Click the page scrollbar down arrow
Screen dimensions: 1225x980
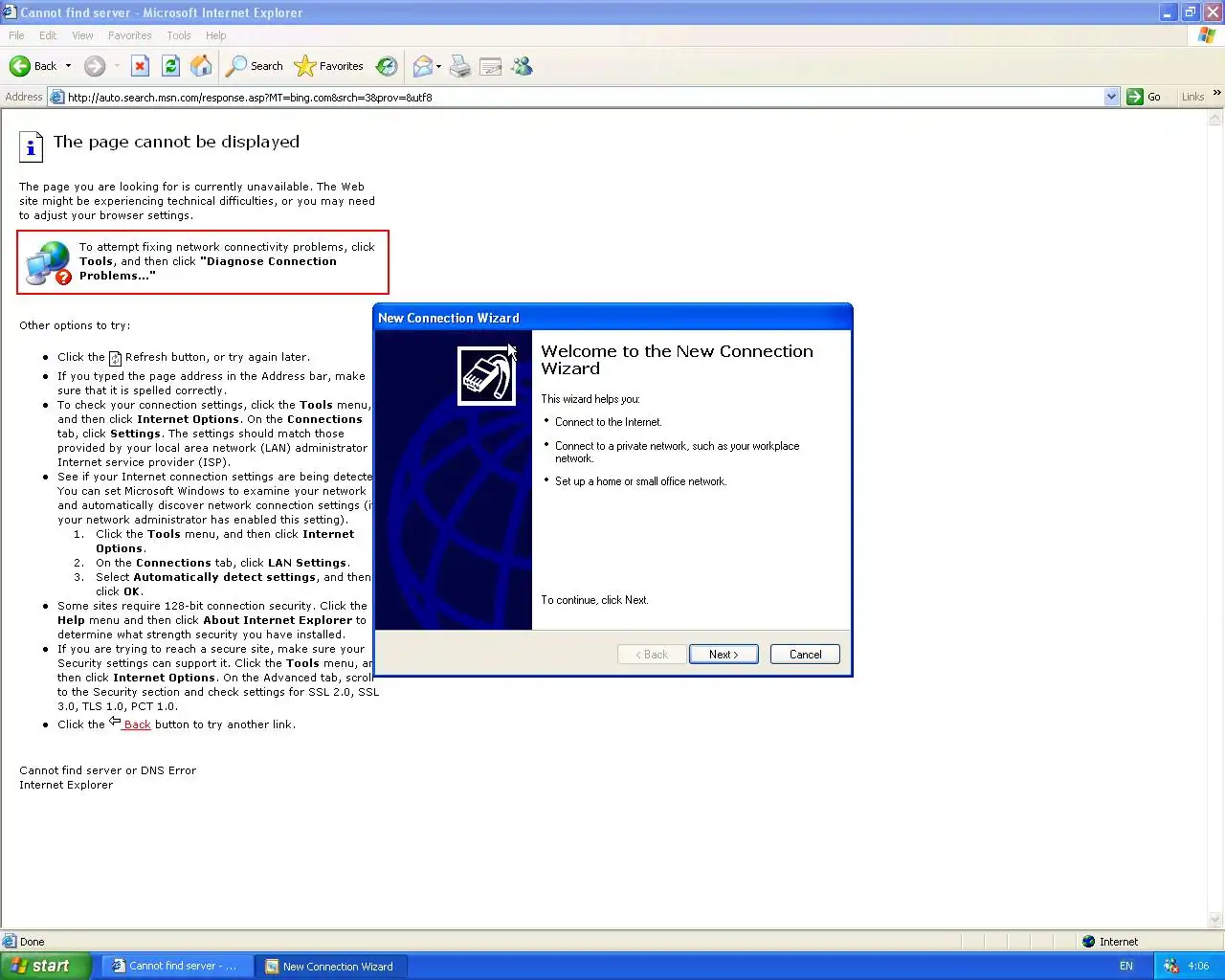click(1215, 920)
